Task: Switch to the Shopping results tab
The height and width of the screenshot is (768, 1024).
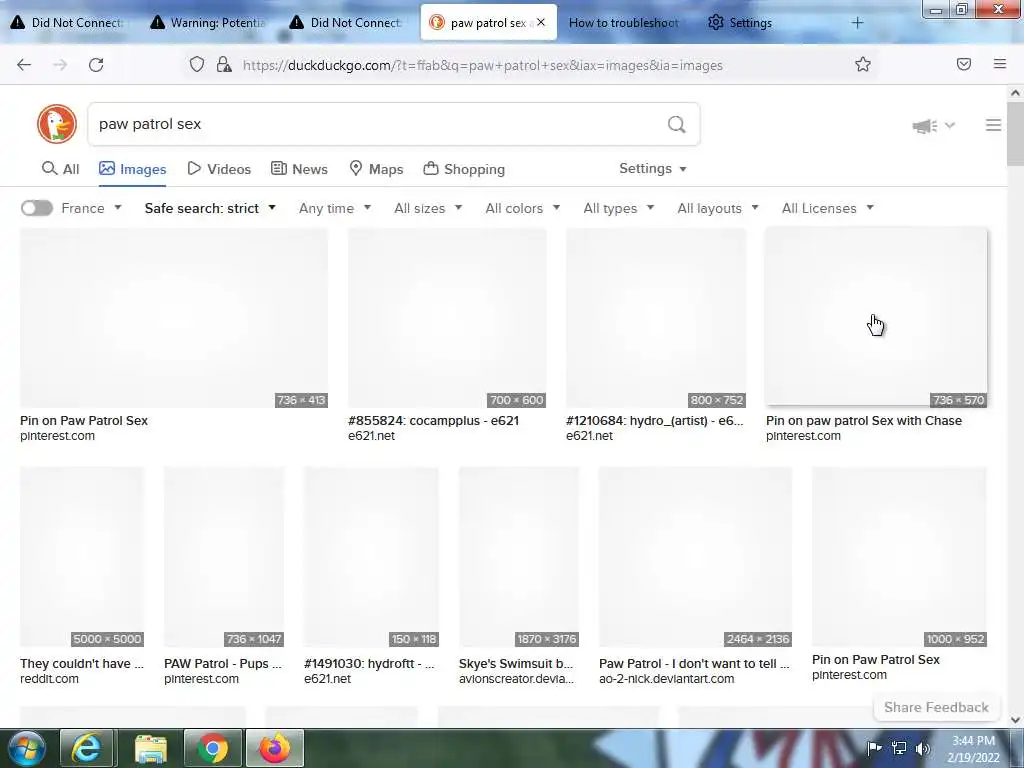Action: [x=464, y=169]
